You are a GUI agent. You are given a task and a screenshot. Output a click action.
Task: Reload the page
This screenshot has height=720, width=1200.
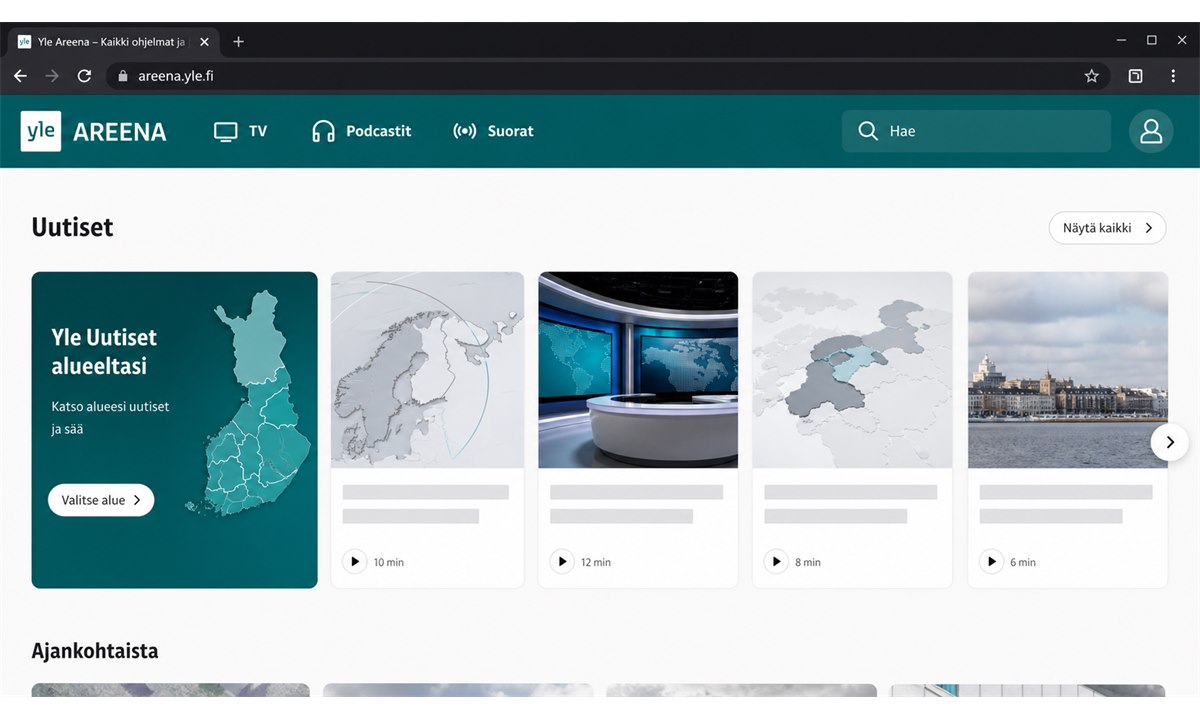[84, 76]
